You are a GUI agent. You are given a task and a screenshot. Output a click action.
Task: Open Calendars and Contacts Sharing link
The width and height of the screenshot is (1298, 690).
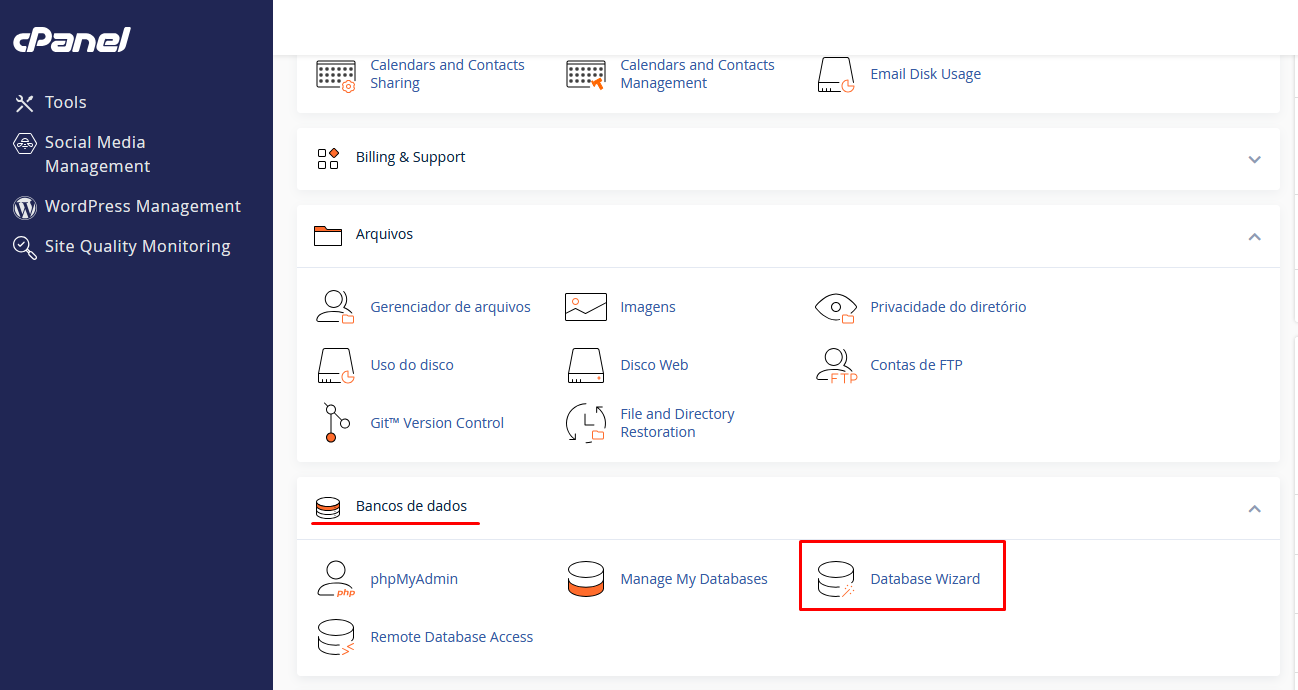click(447, 74)
